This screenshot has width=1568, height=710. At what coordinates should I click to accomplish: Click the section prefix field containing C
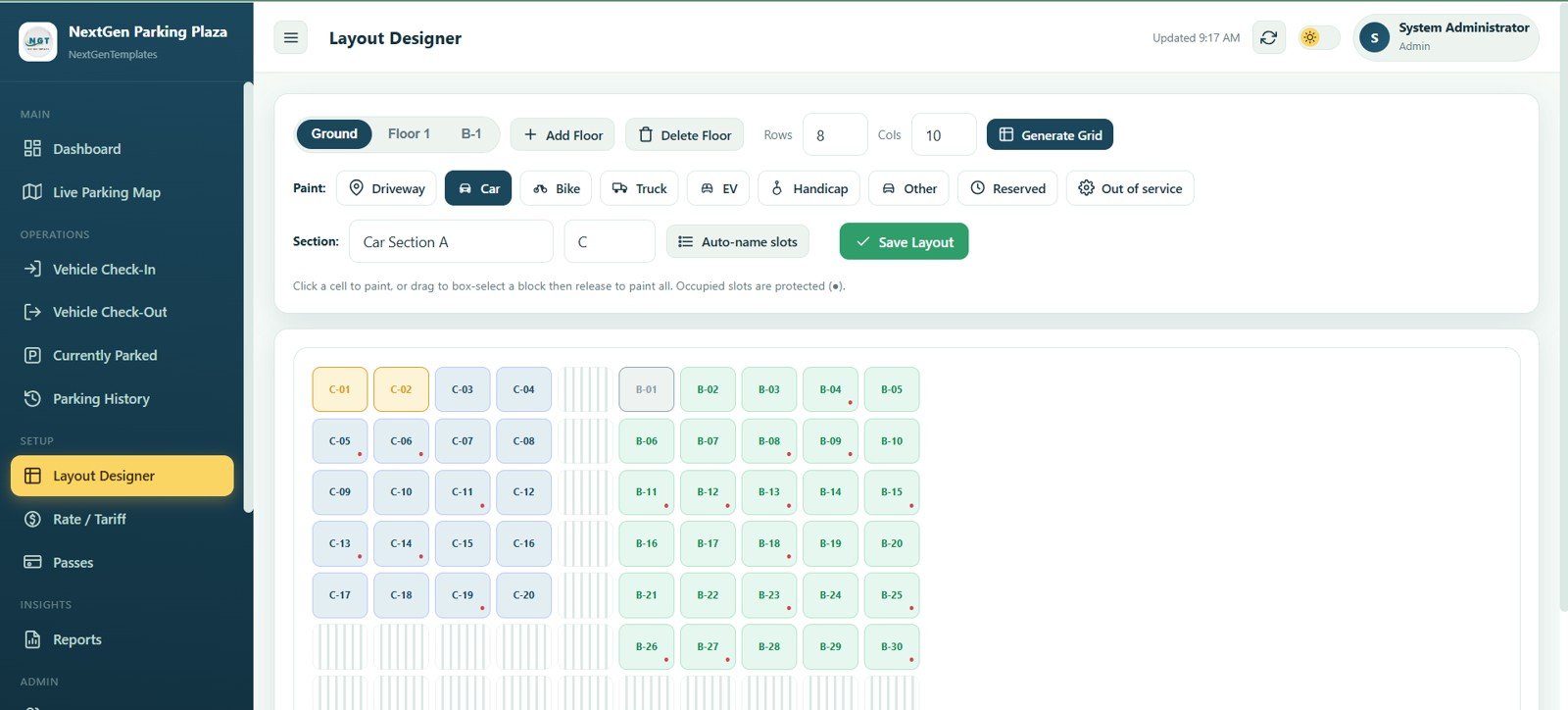point(610,241)
